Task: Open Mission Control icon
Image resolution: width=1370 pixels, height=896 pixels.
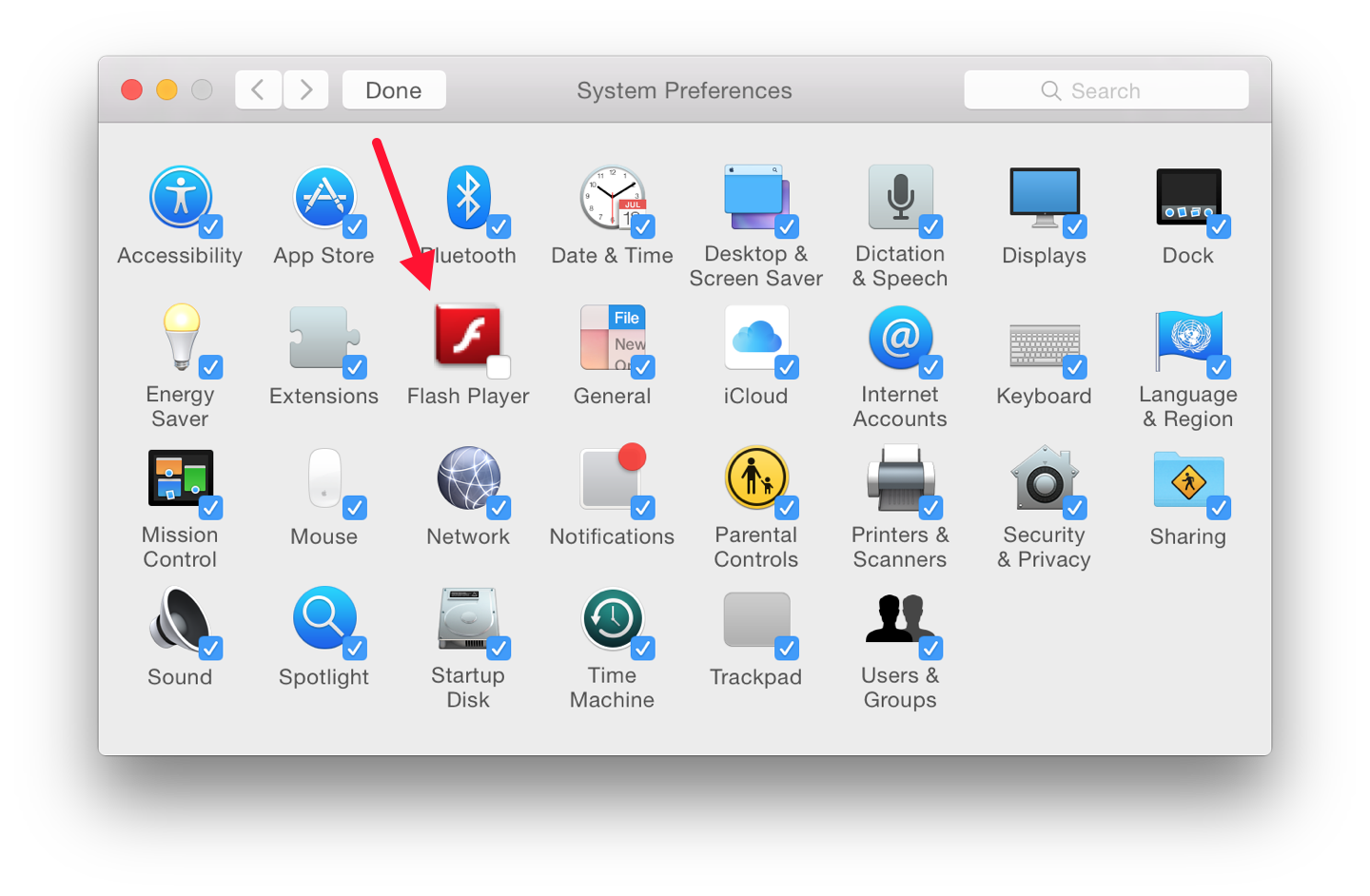Action: click(181, 477)
